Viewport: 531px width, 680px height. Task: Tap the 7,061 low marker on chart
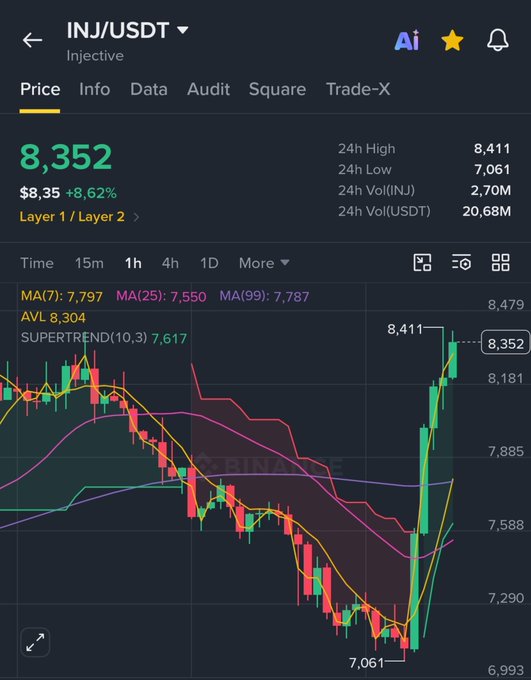367,663
